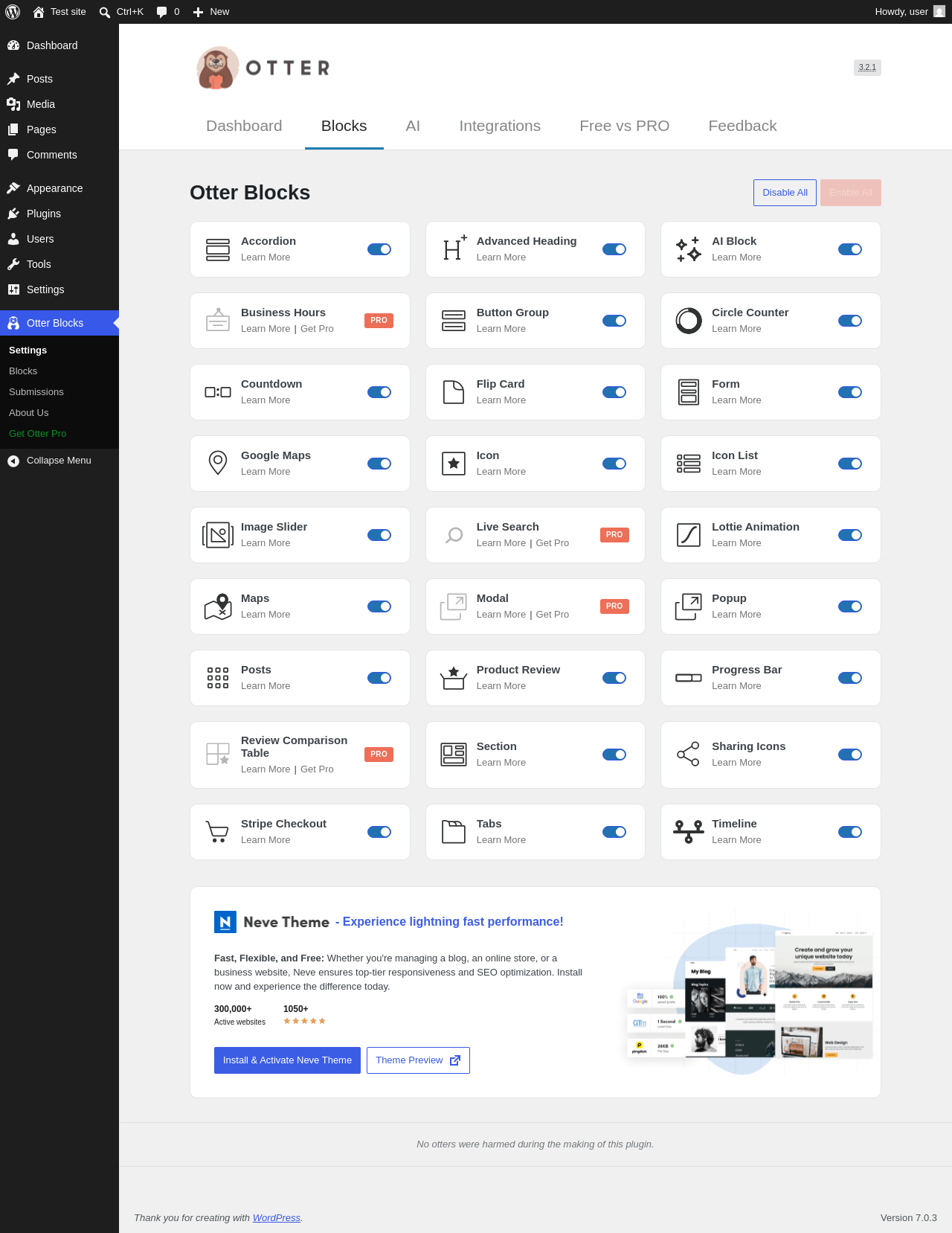
Task: Open the New content menu in admin bar
Action: point(211,12)
